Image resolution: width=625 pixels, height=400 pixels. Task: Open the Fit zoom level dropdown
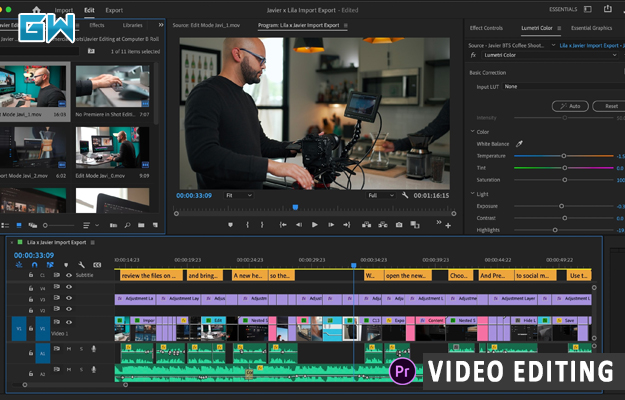pyautogui.click(x=239, y=196)
